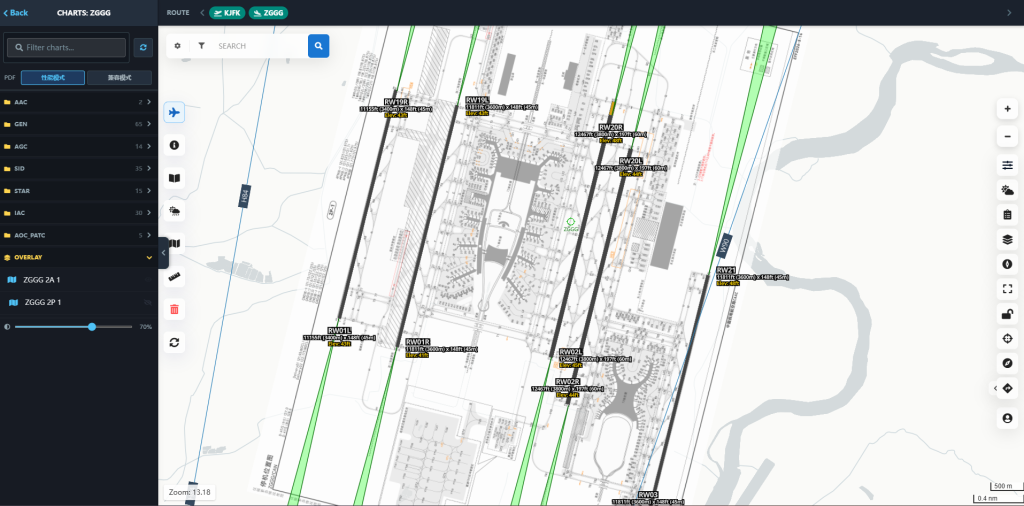
Task: Expand the IAC charts folder
Action: (x=78, y=213)
